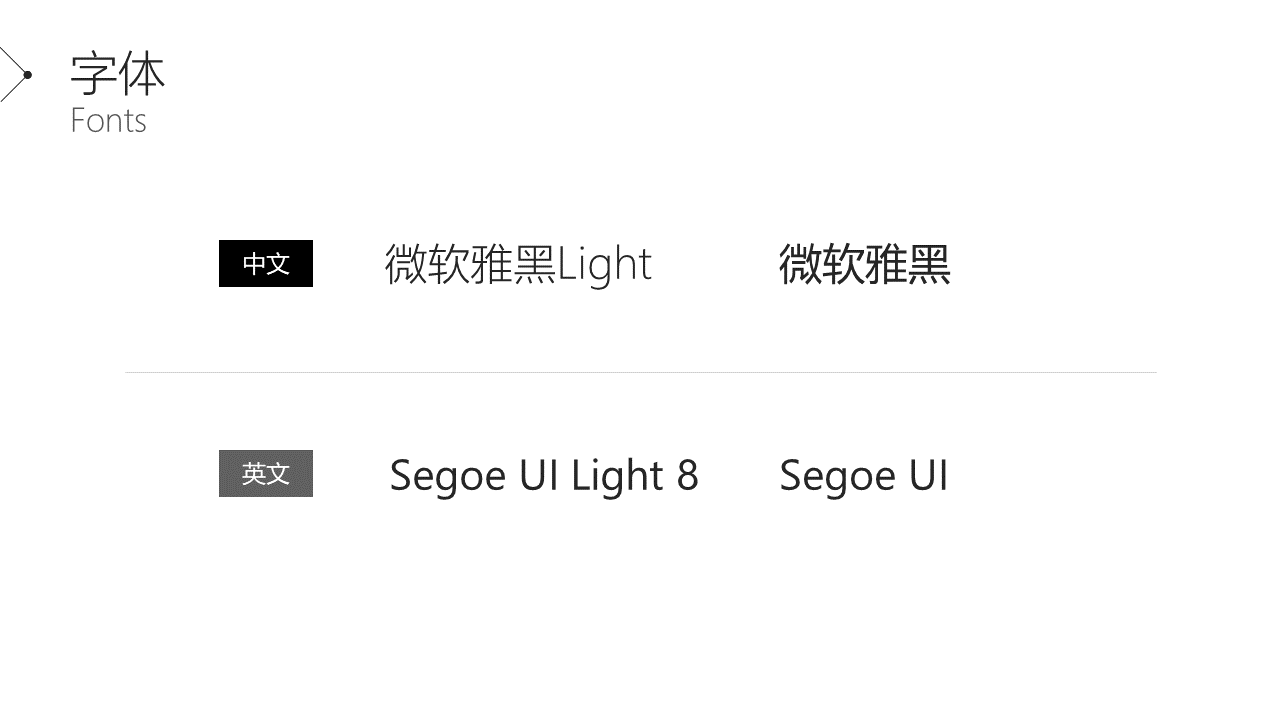This screenshot has width=1280, height=720.
Task: Click the 体 character in the title
Action: 142,74
